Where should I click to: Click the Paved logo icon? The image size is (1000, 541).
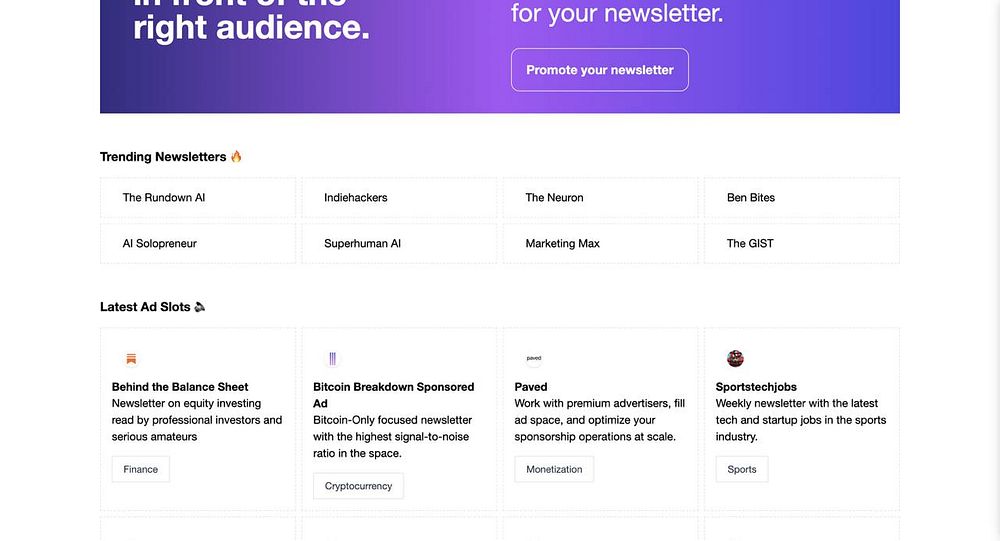534,359
